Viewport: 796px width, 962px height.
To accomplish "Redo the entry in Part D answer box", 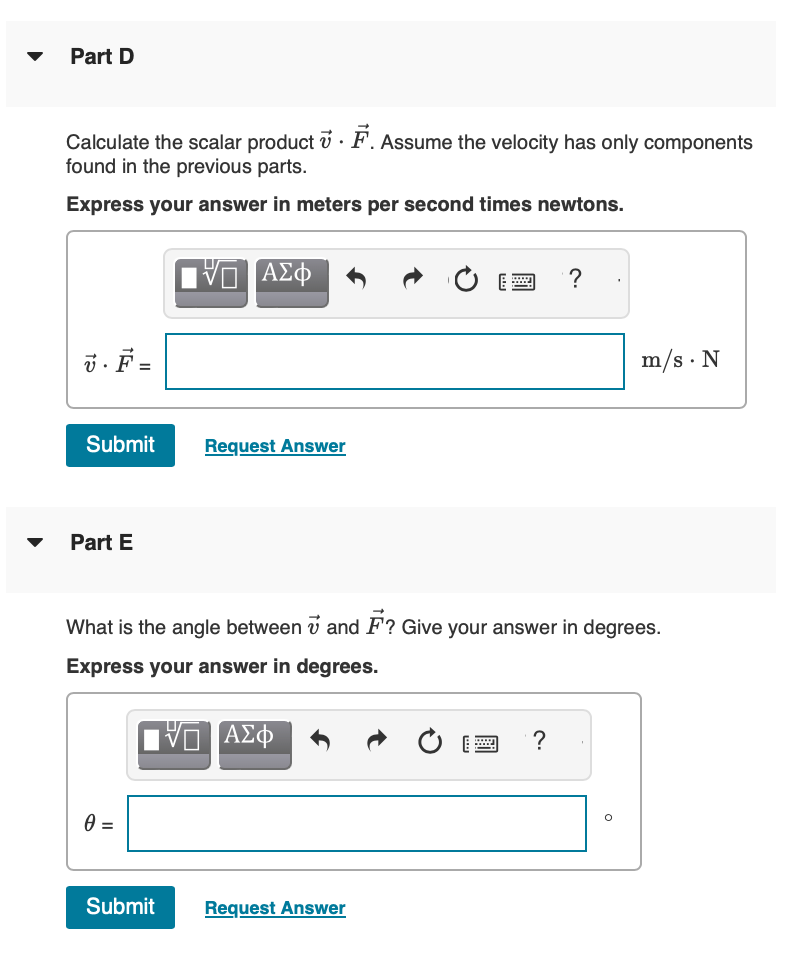I will (x=412, y=280).
